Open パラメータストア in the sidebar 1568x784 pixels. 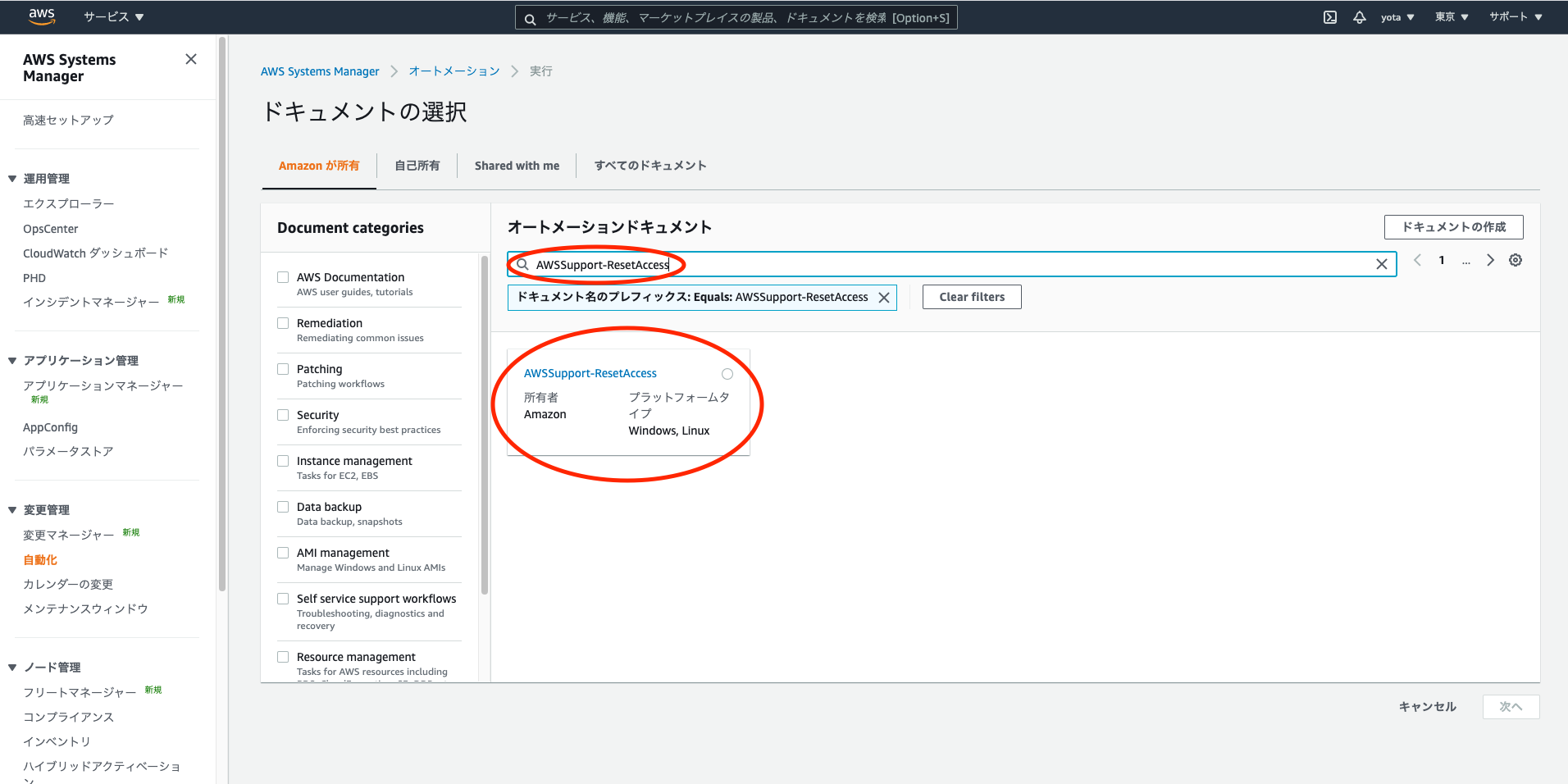pyautogui.click(x=68, y=452)
